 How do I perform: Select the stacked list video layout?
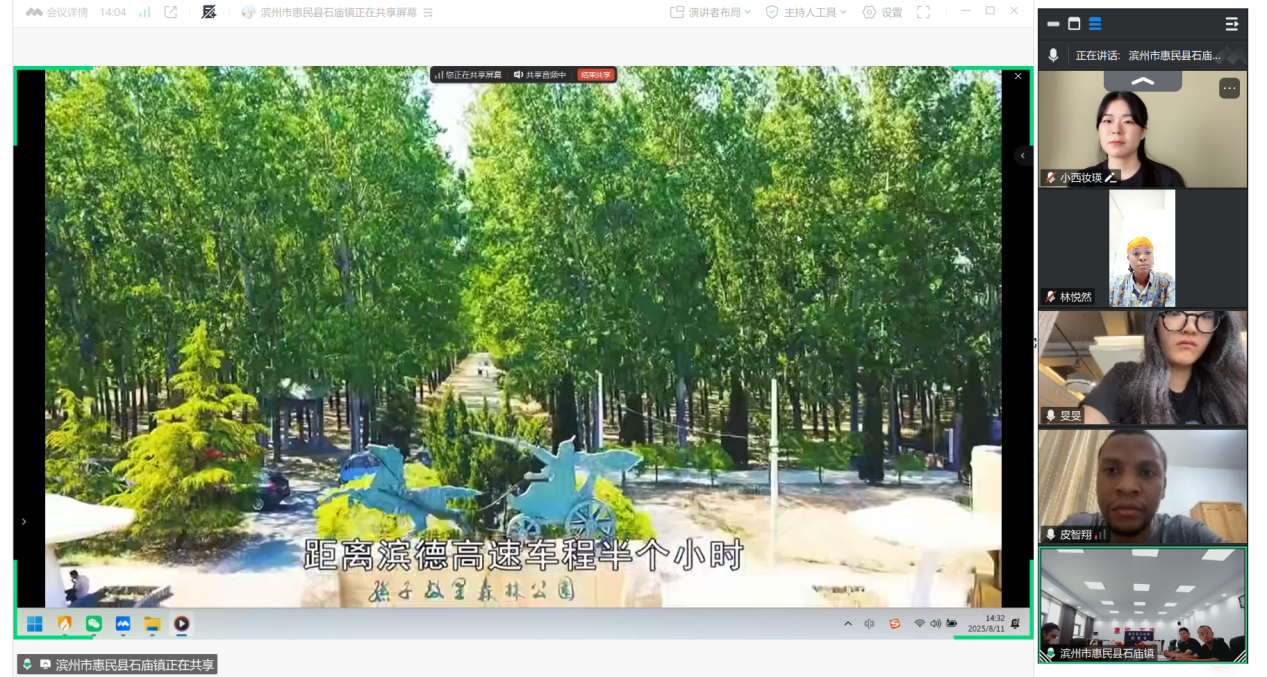1095,24
